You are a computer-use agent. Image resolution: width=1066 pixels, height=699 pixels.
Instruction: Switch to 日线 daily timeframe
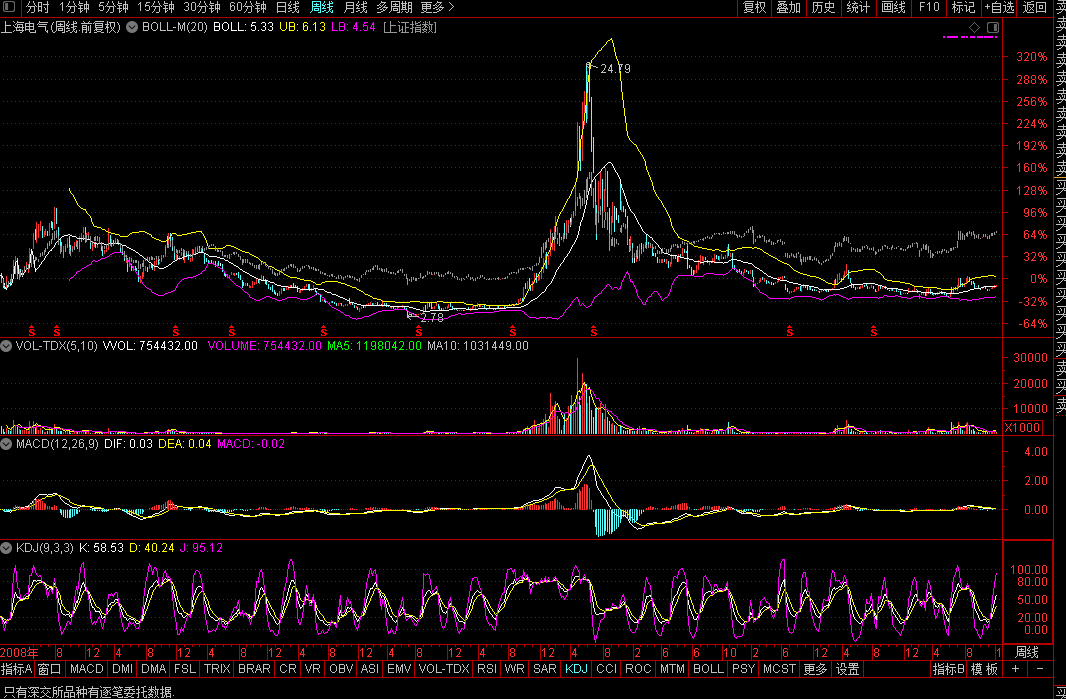(x=287, y=8)
